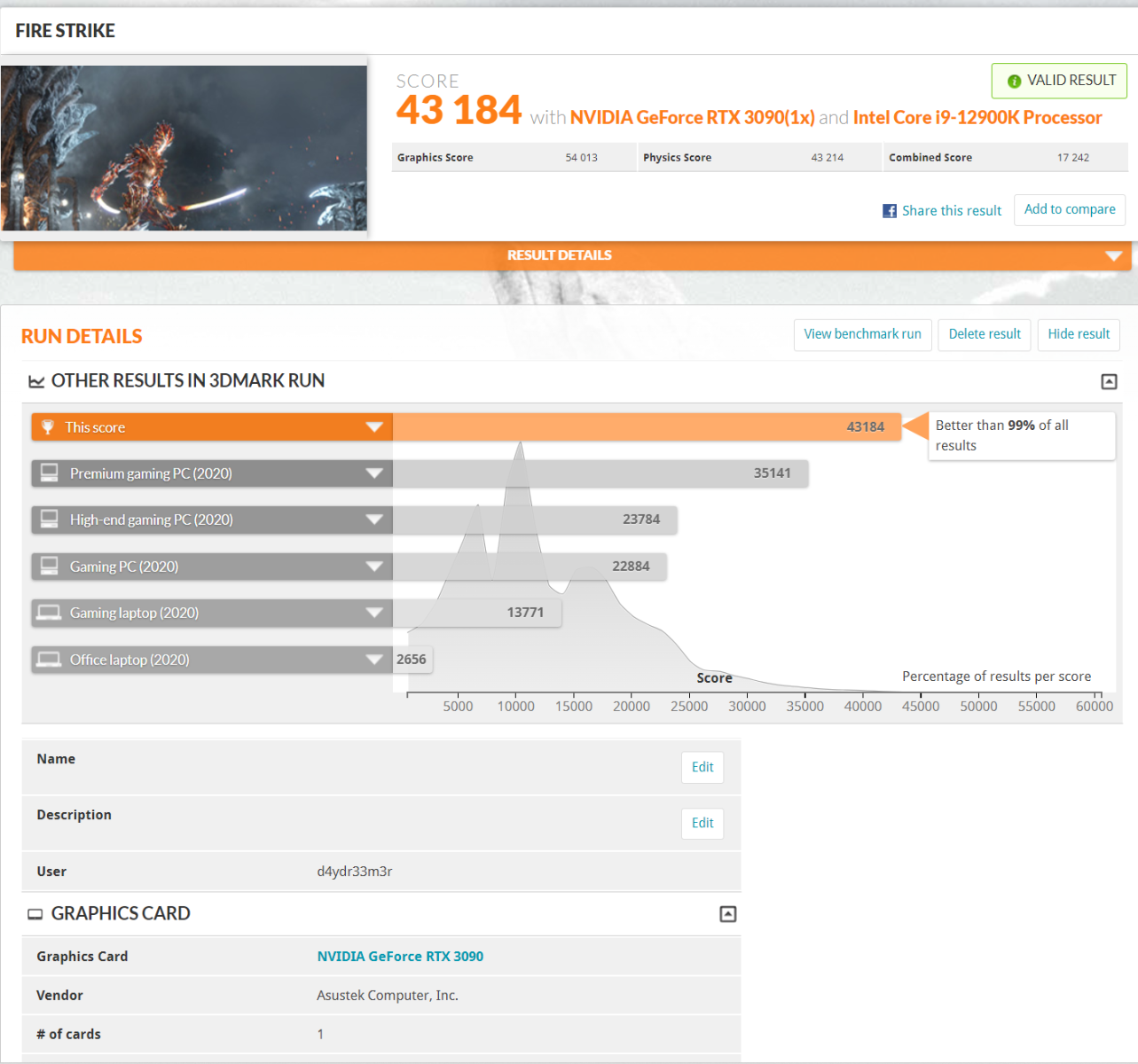
Task: Click the Fire Strike benchmark thumbnail image
Action: [x=184, y=148]
